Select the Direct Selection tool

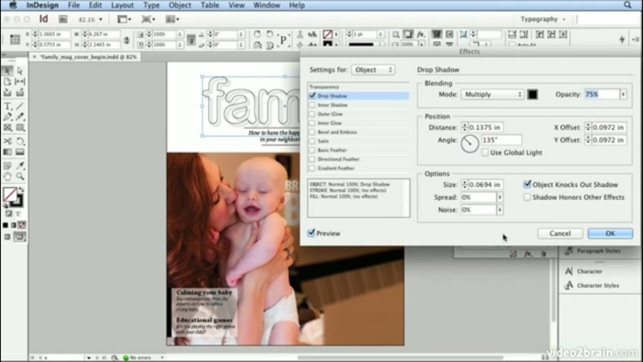tap(20, 71)
